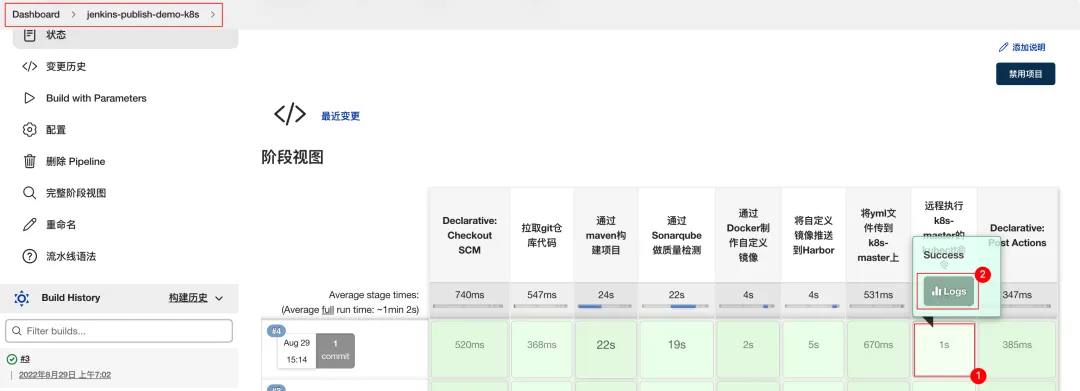
Task: Click the change history code brackets icon
Action: (x=29, y=67)
